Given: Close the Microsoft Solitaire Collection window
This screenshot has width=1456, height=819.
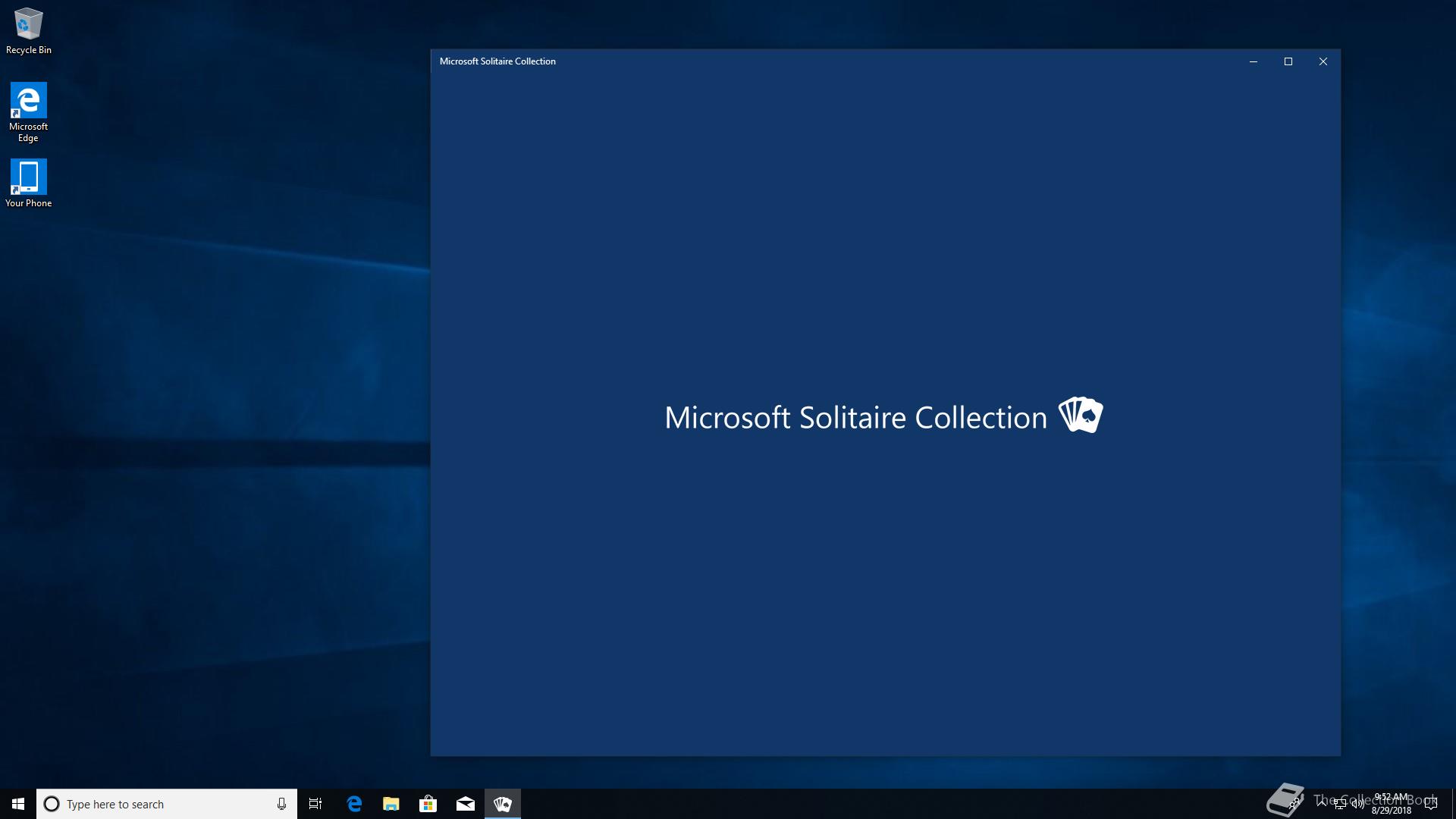Looking at the screenshot, I should 1323,61.
